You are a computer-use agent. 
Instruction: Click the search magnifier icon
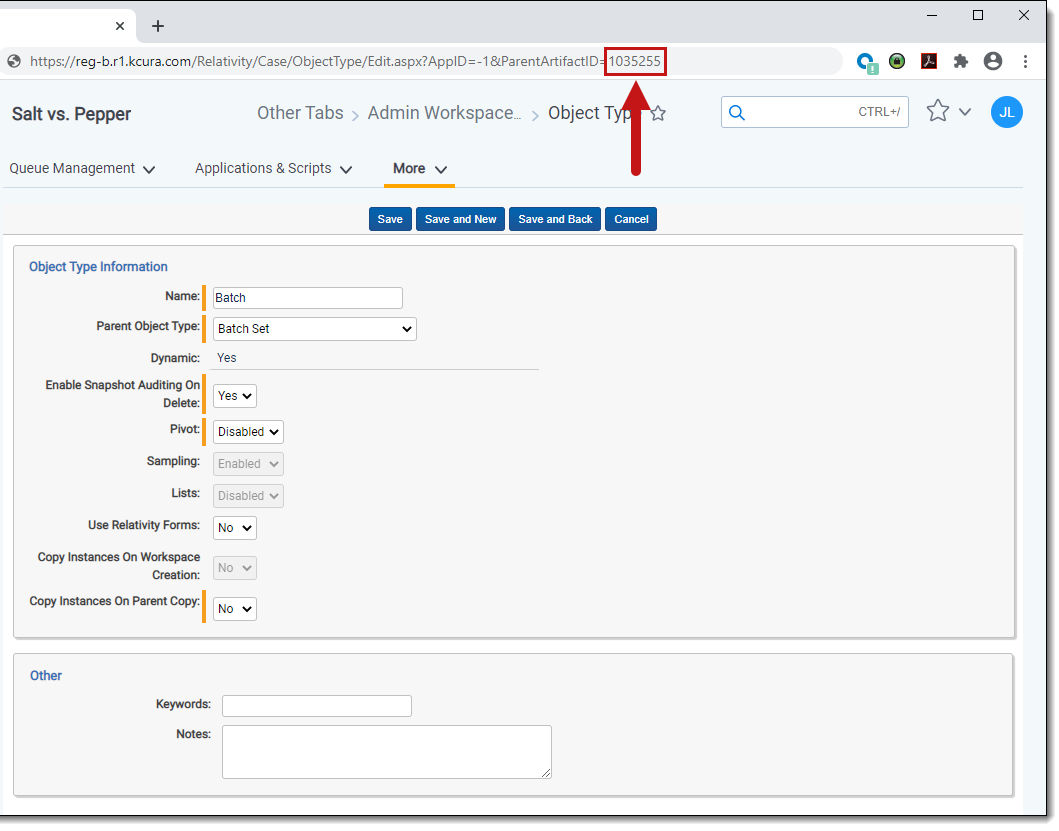point(737,112)
